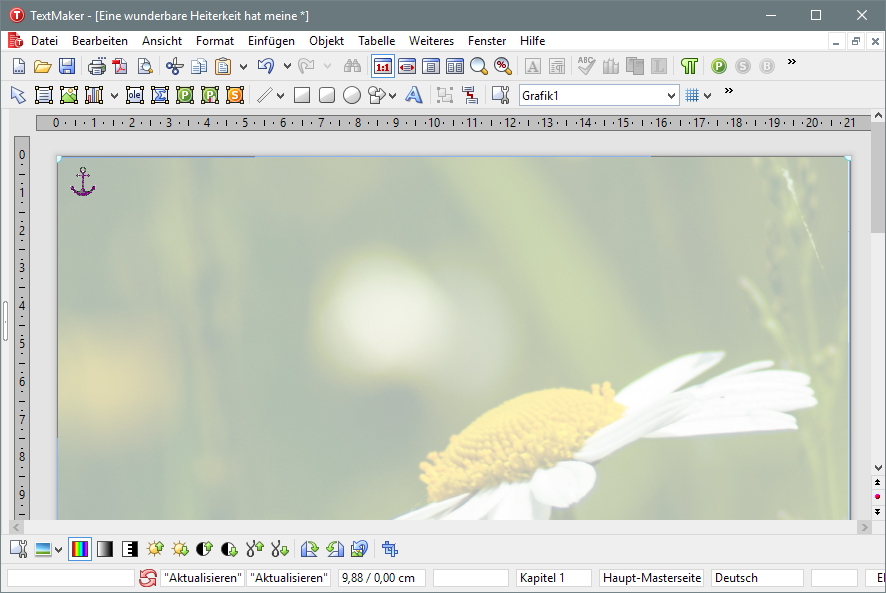
Task: Insert an OLE object frame
Action: coord(134,95)
